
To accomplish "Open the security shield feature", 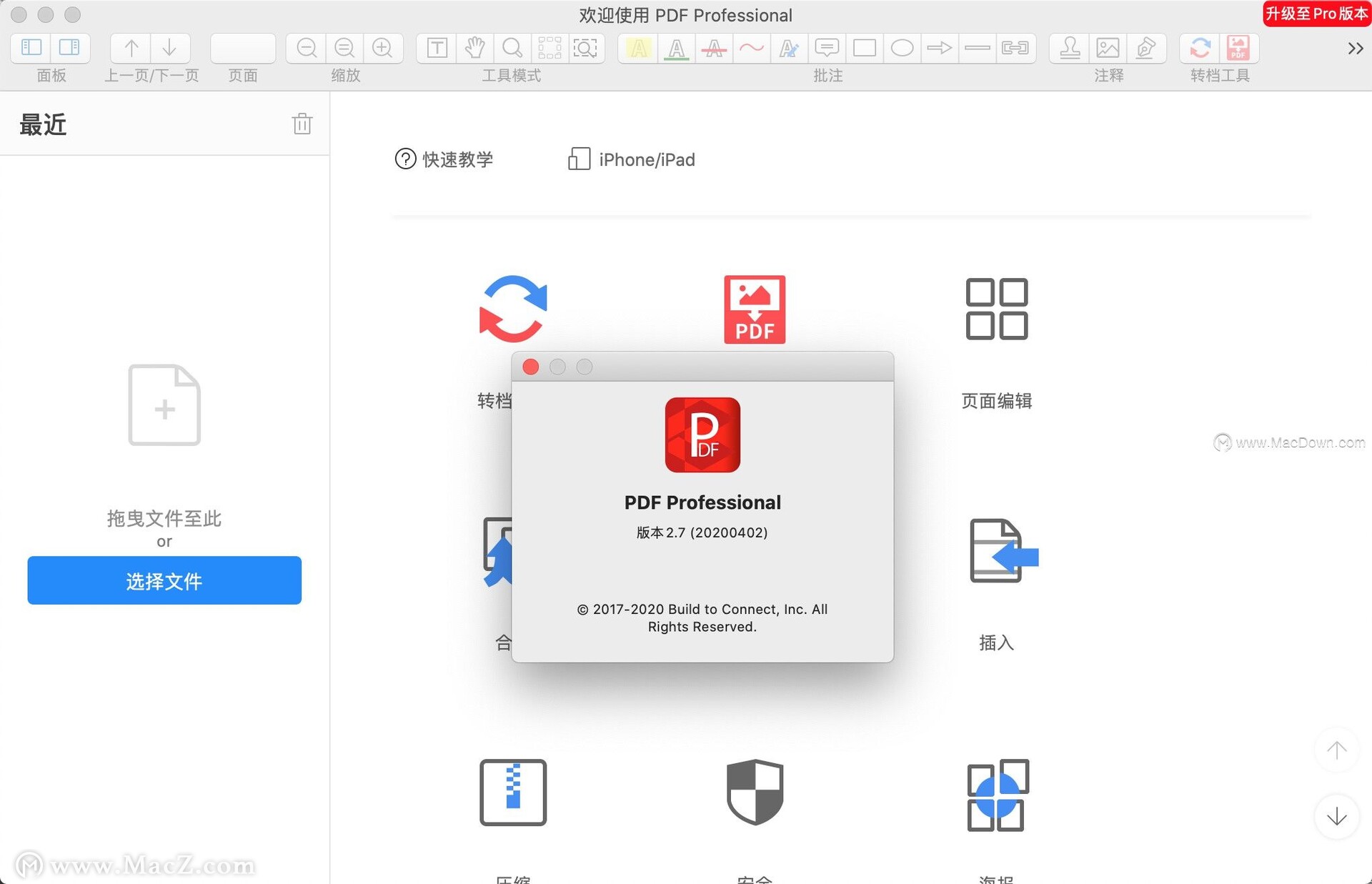I will pos(755,792).
